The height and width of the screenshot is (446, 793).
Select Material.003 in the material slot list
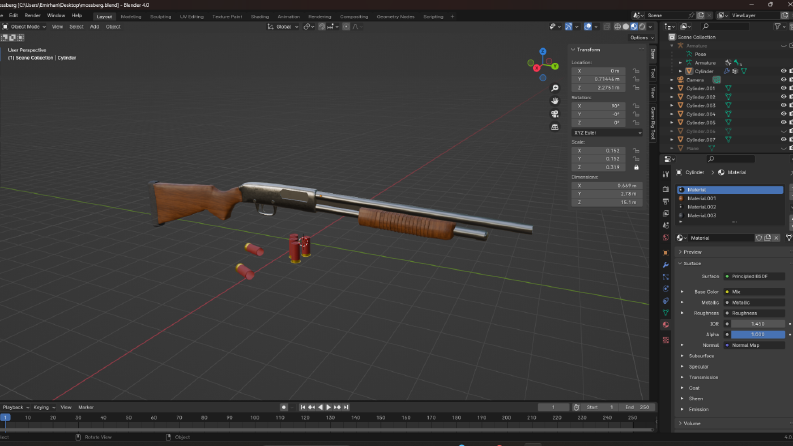[x=730, y=215]
